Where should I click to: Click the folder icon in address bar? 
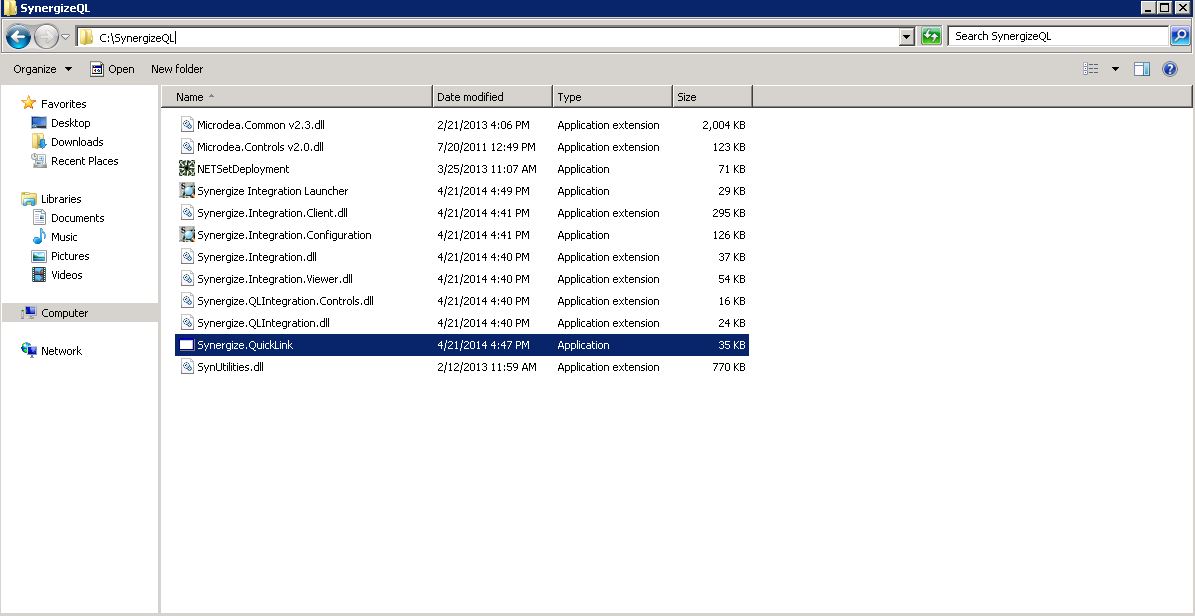click(87, 37)
